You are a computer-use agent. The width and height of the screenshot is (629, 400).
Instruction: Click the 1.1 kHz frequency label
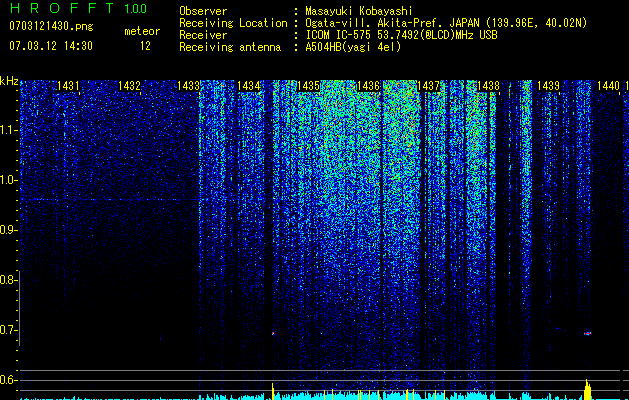tap(9, 130)
